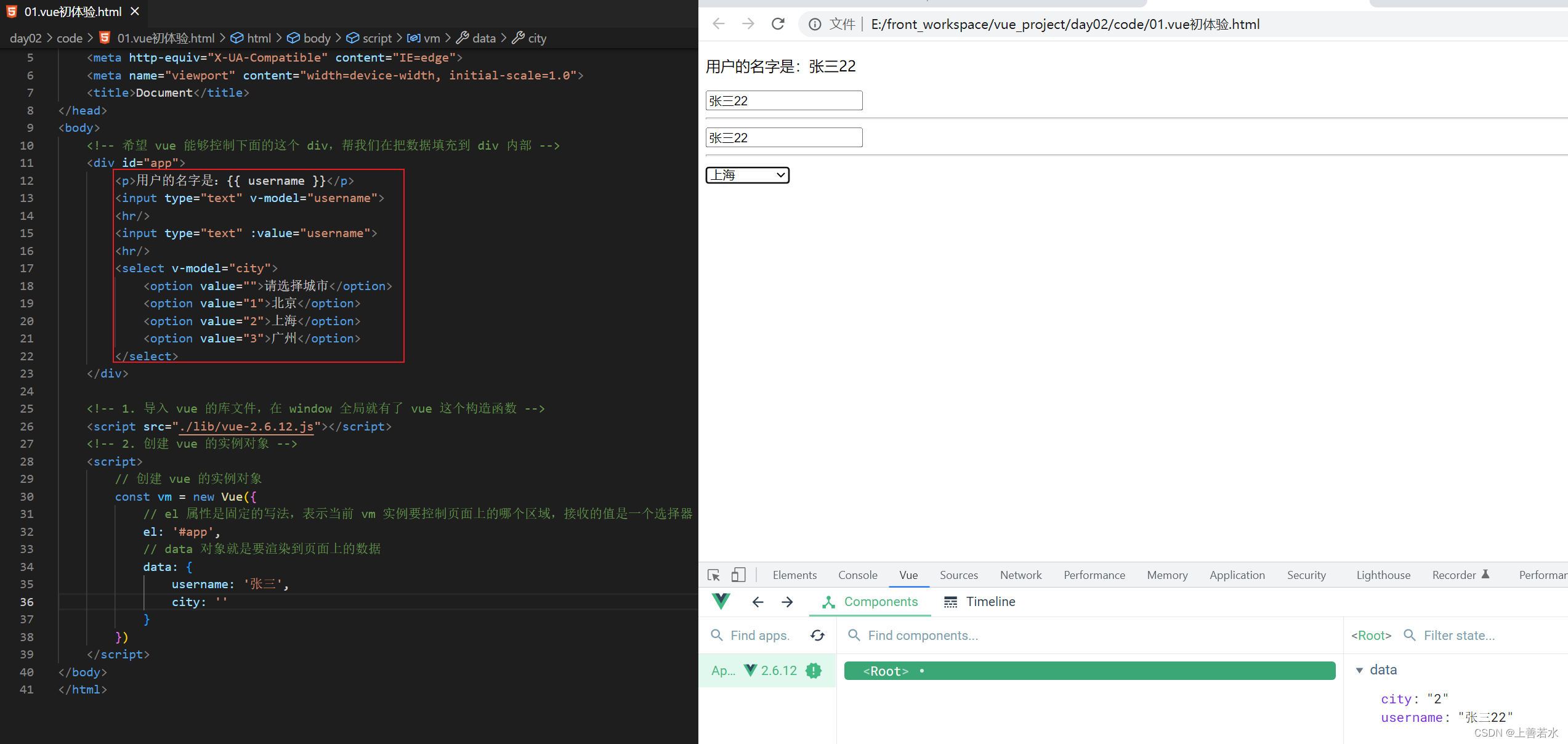
Task: Click the <Root> label in state panel
Action: (1371, 635)
